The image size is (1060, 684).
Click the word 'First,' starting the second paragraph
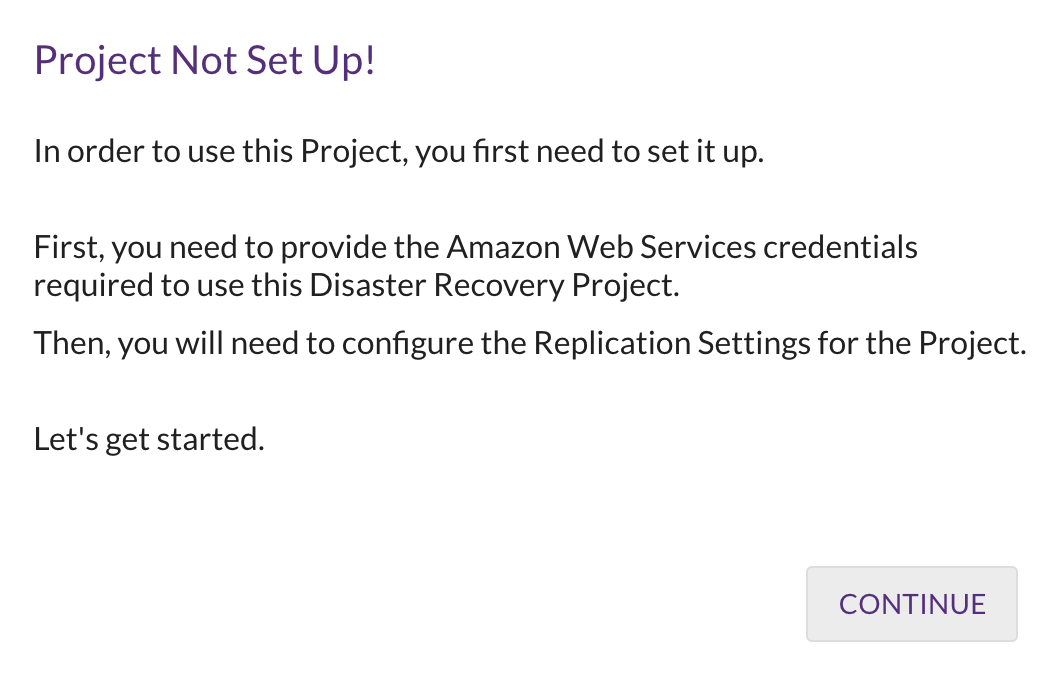[61, 246]
